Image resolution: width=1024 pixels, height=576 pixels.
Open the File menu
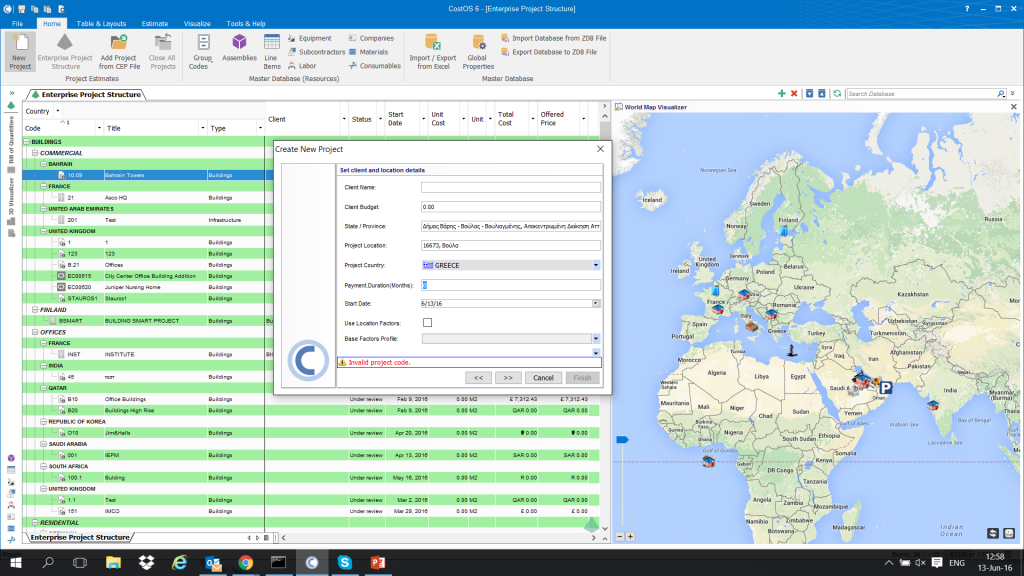pyautogui.click(x=18, y=24)
